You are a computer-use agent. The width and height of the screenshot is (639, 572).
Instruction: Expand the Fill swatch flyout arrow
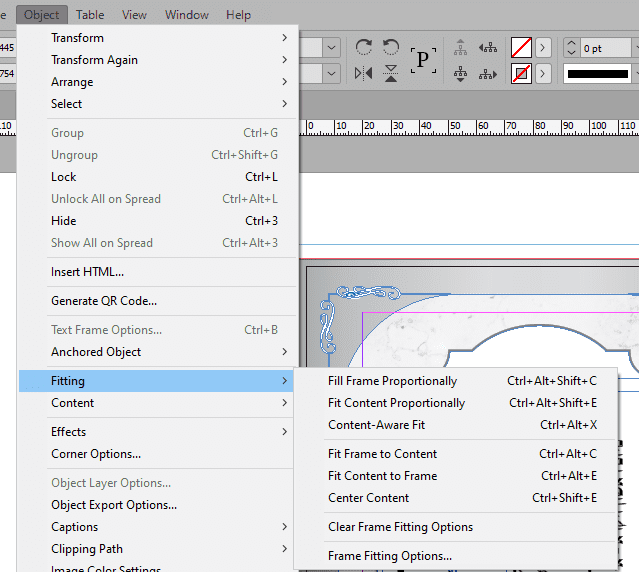(x=543, y=48)
